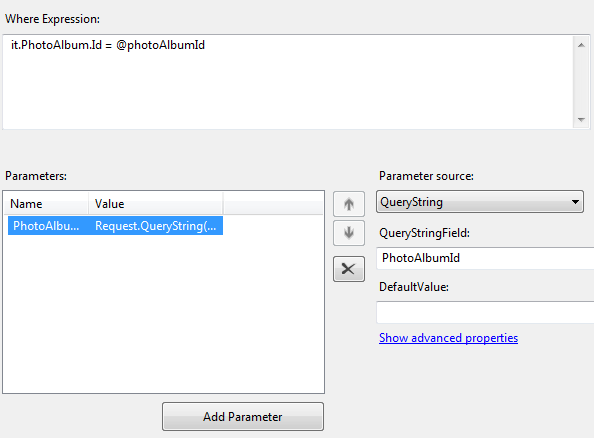This screenshot has width=594, height=438.
Task: Move selected parameter up with arrow icon
Action: (349, 204)
